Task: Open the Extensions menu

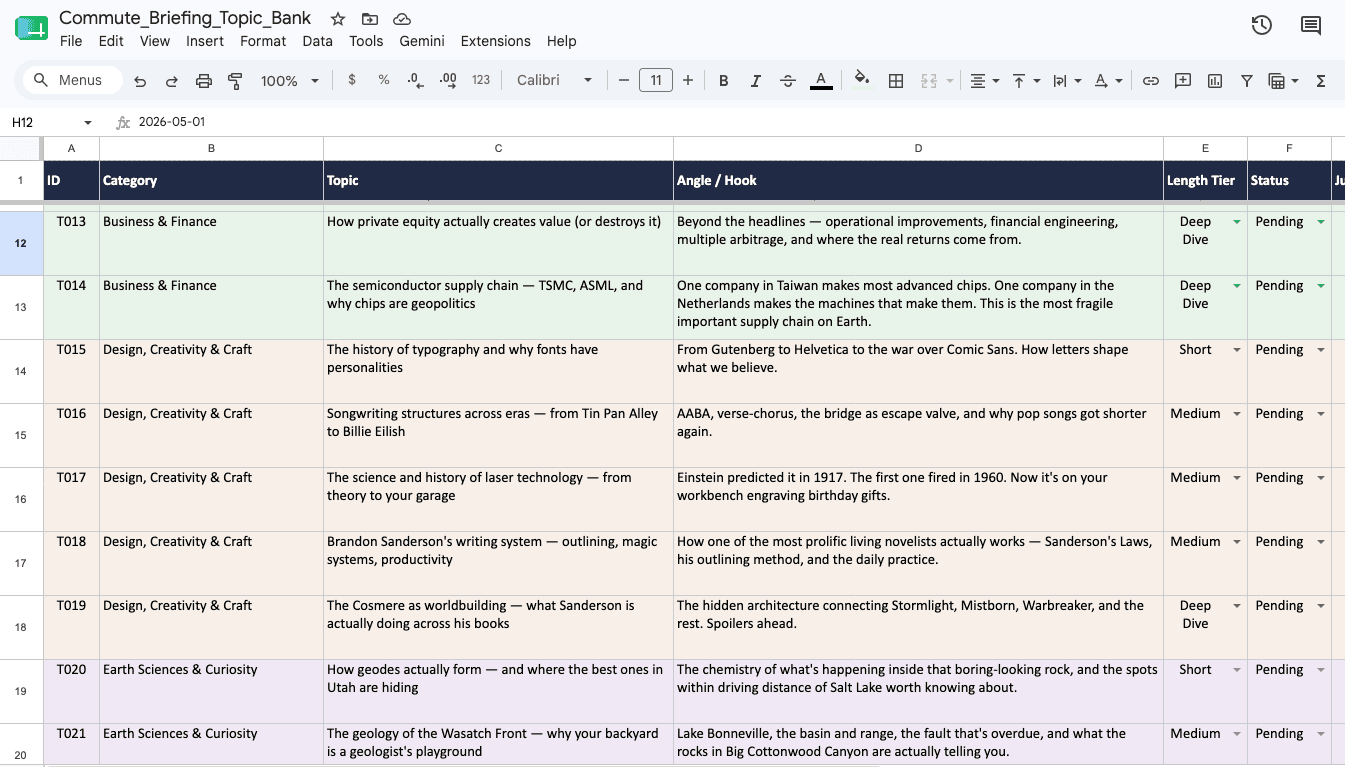Action: point(496,41)
